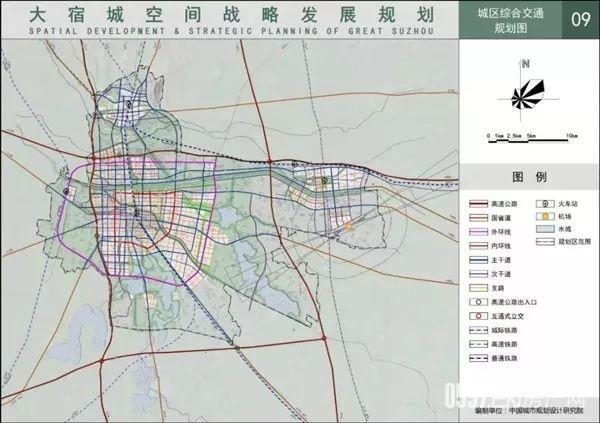Click the 普通铁路 black dashed symbol in legend
600x423 pixels.
pyautogui.click(x=478, y=358)
